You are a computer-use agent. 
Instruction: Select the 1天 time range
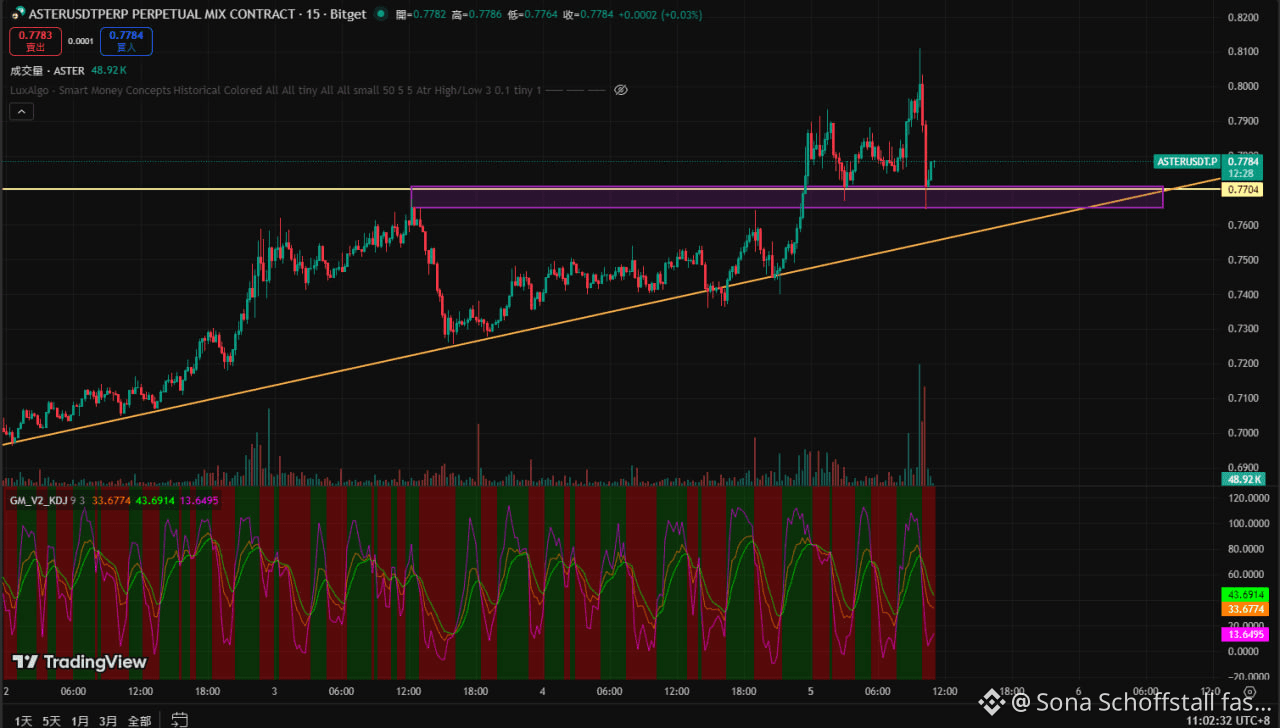(x=23, y=720)
